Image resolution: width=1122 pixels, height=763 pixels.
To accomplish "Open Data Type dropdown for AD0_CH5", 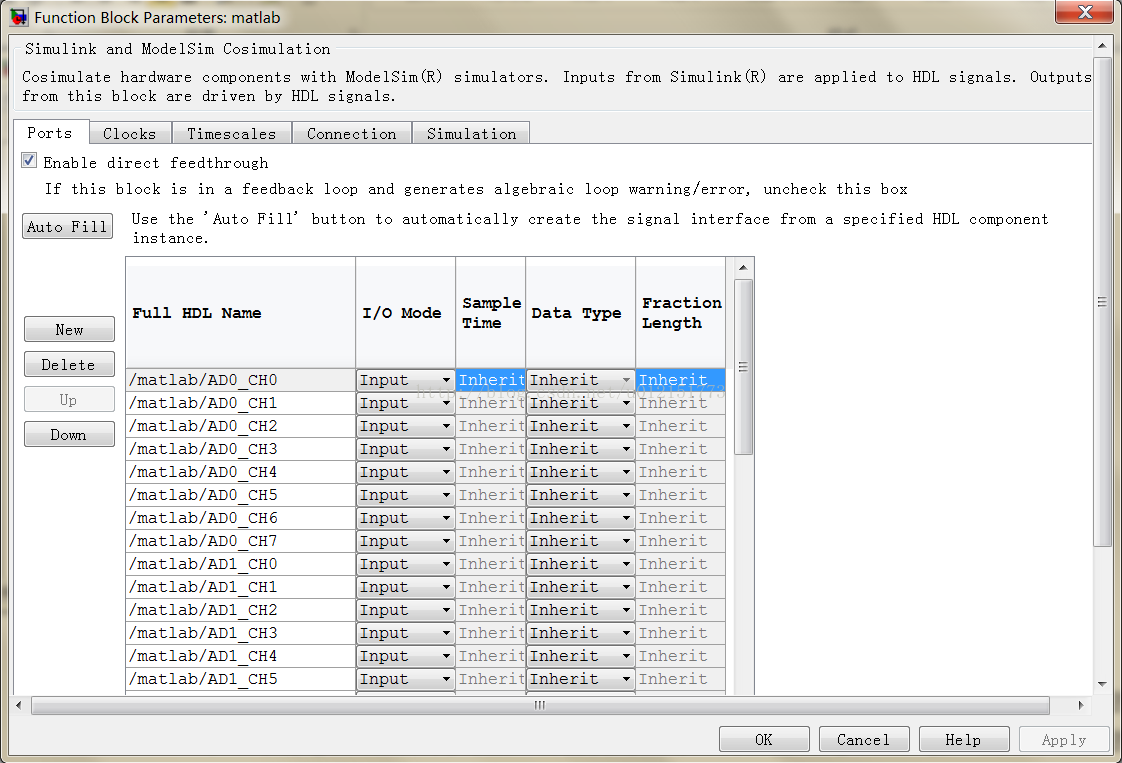I will point(580,495).
